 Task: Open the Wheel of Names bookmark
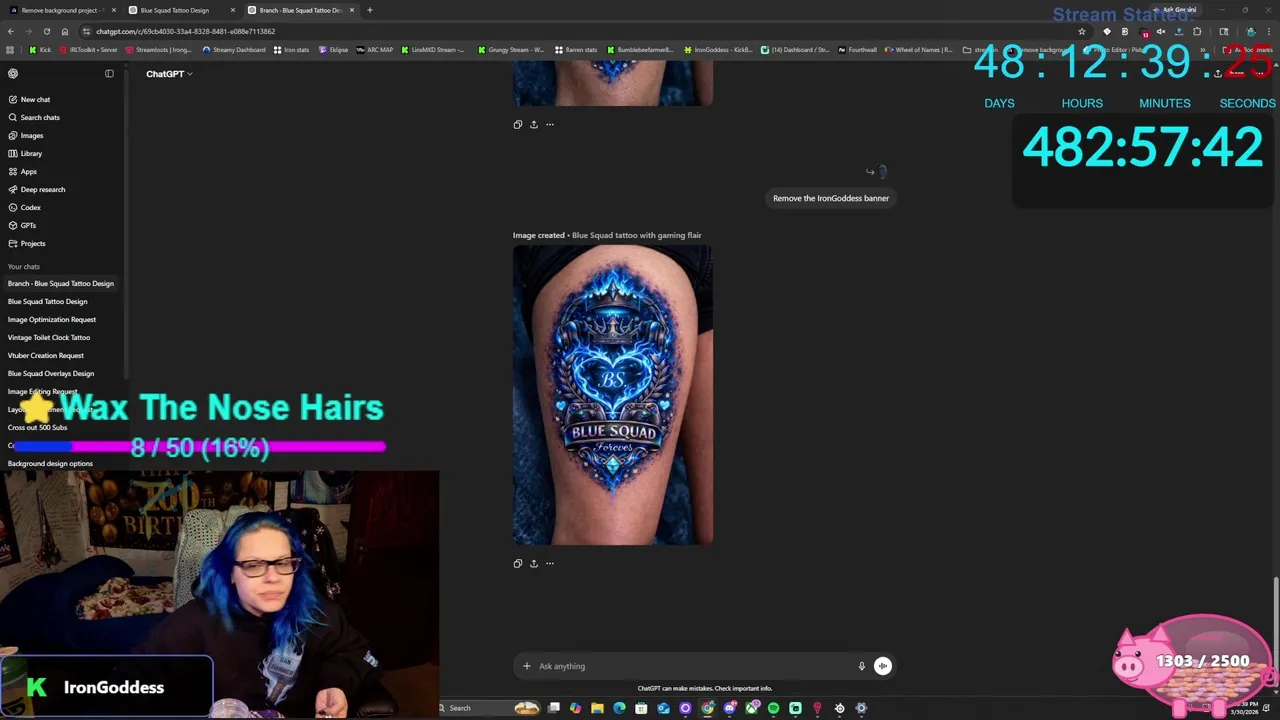click(x=918, y=49)
